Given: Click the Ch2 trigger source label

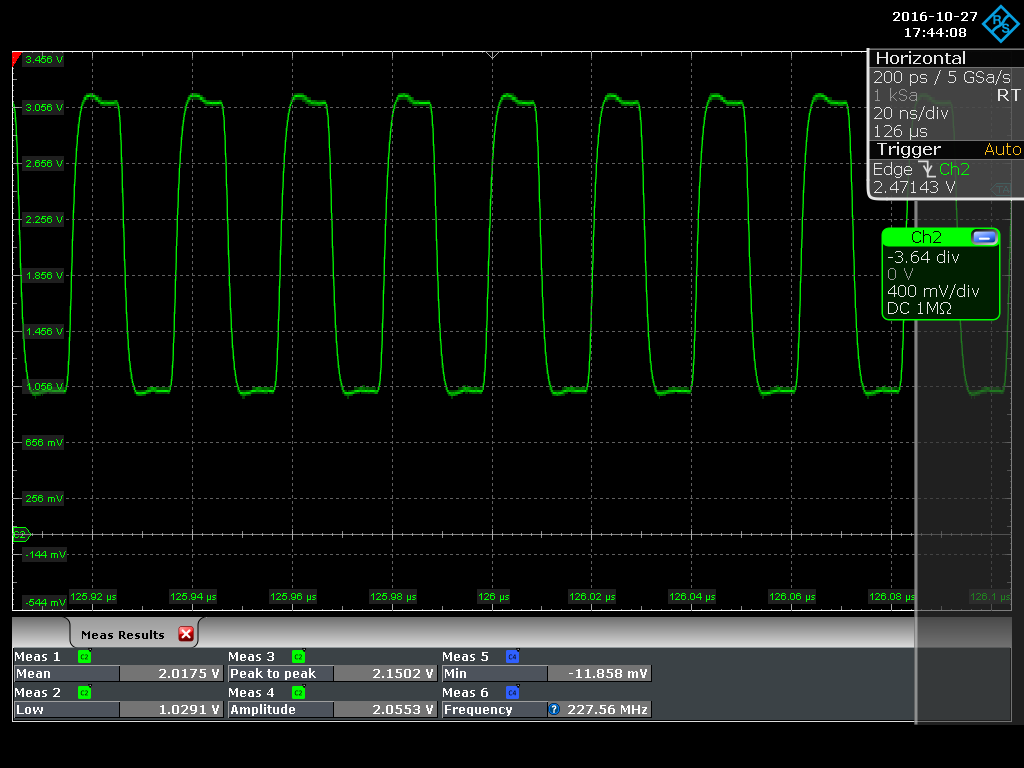Looking at the screenshot, I should 954,169.
